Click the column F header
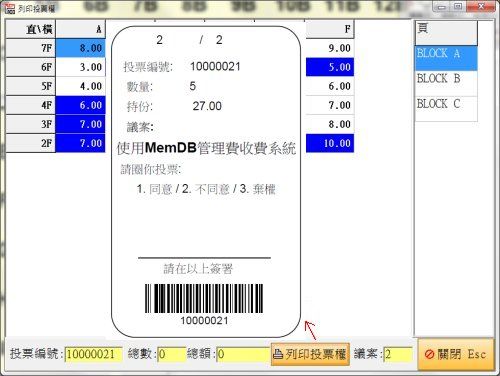The height and width of the screenshot is (376, 500). (x=330, y=29)
